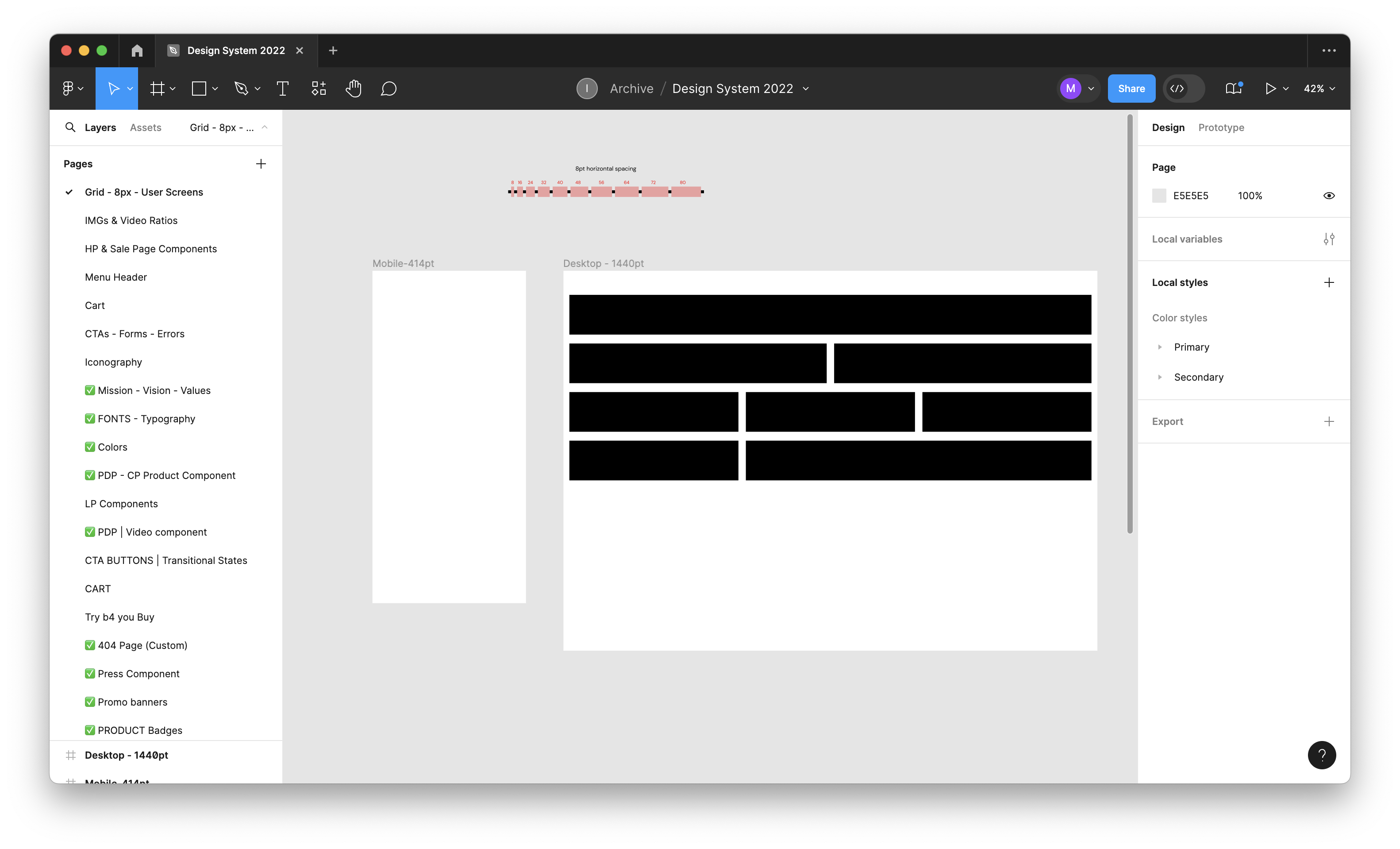Select the Design System 2022 file tab

[236, 50]
